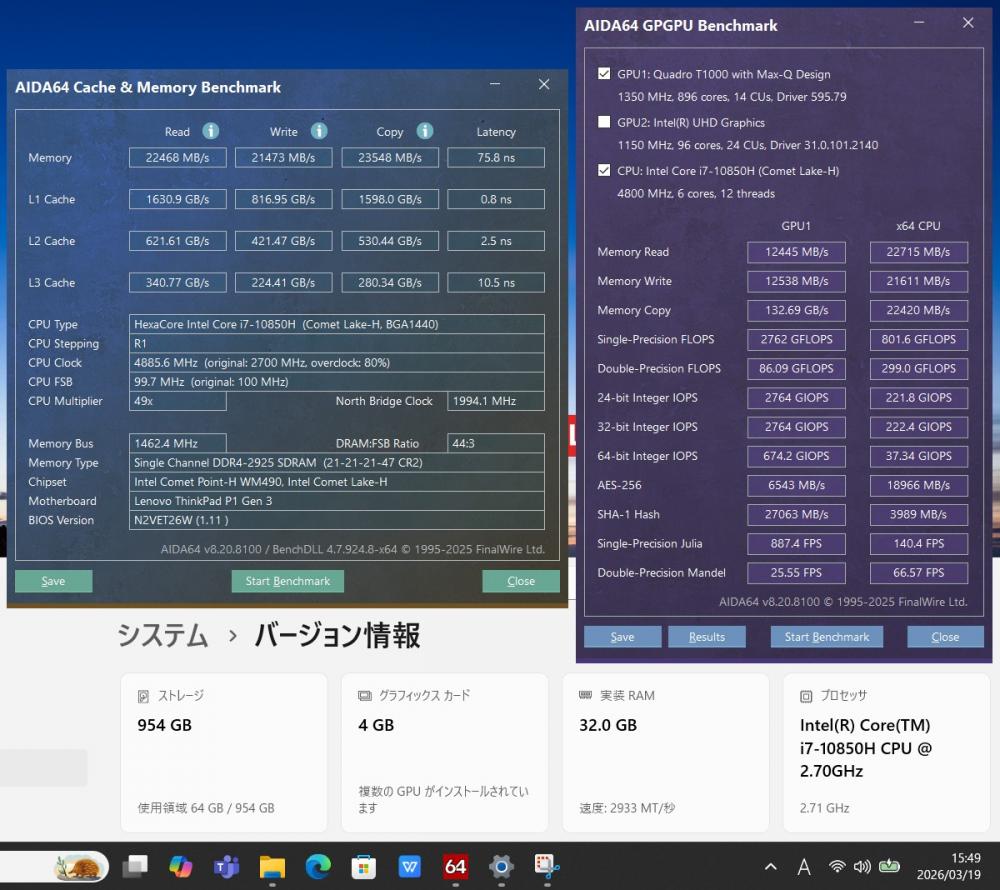Click the Task View taskbar icon
Screen dimensions: 1000x890
click(x=135, y=866)
